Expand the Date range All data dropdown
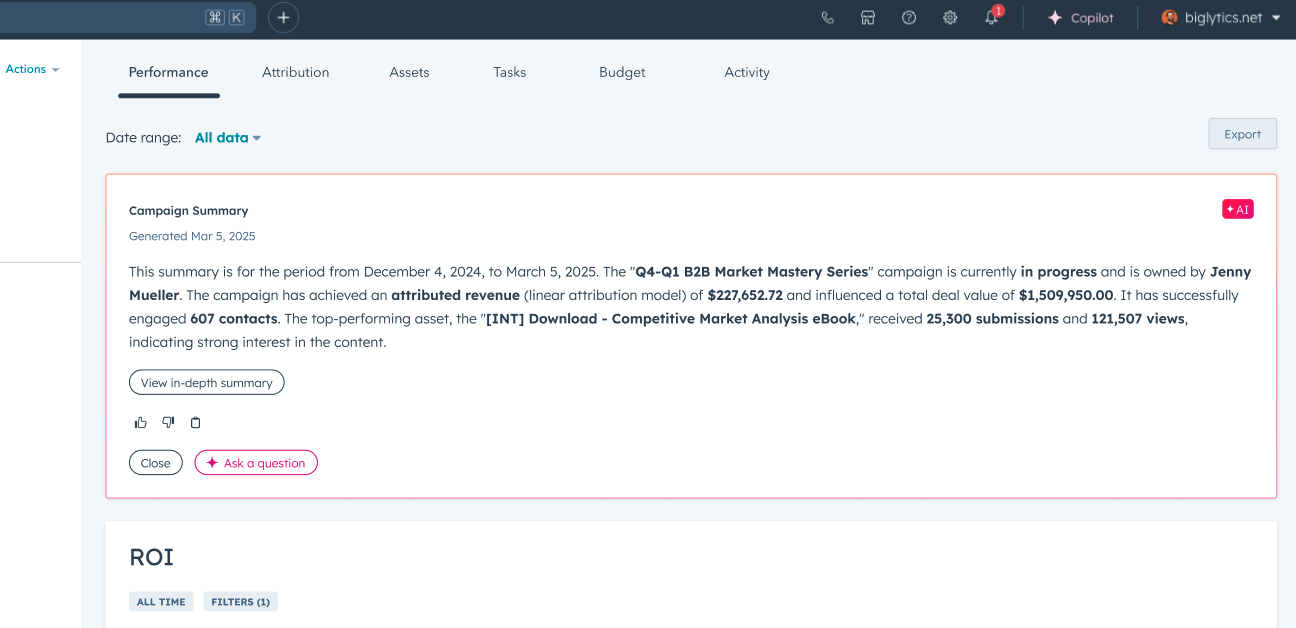The image size is (1296, 628). coord(227,138)
